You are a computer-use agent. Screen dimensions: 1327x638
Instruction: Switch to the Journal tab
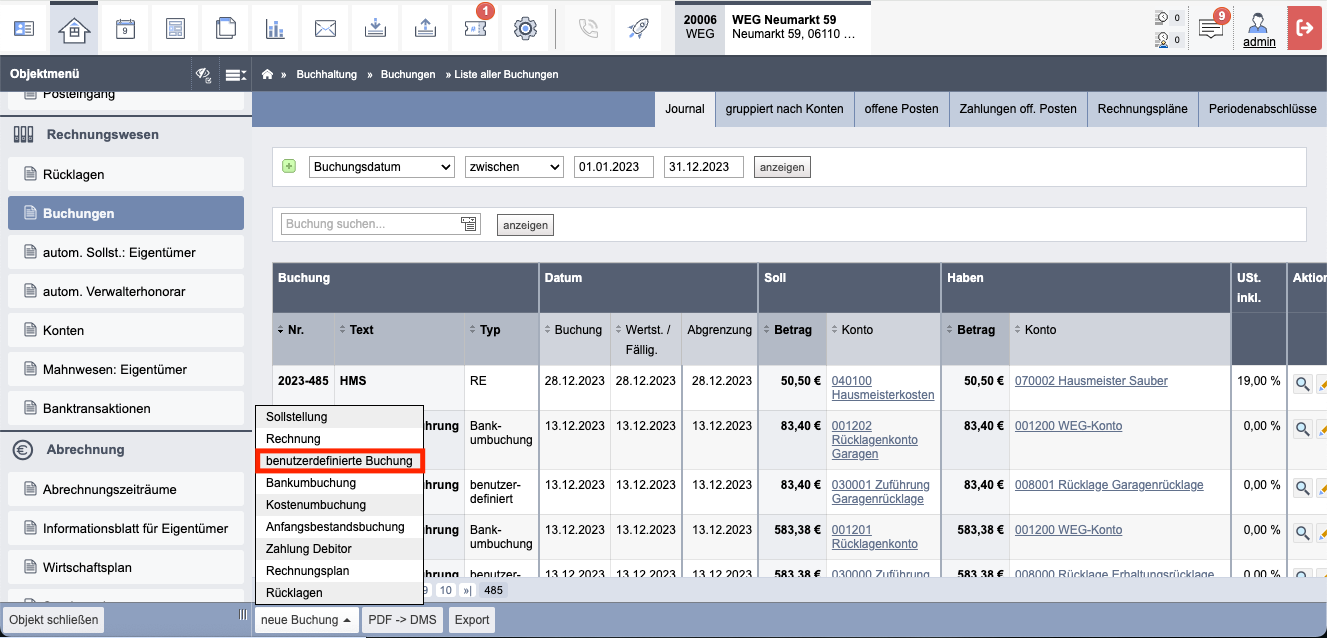(x=685, y=109)
